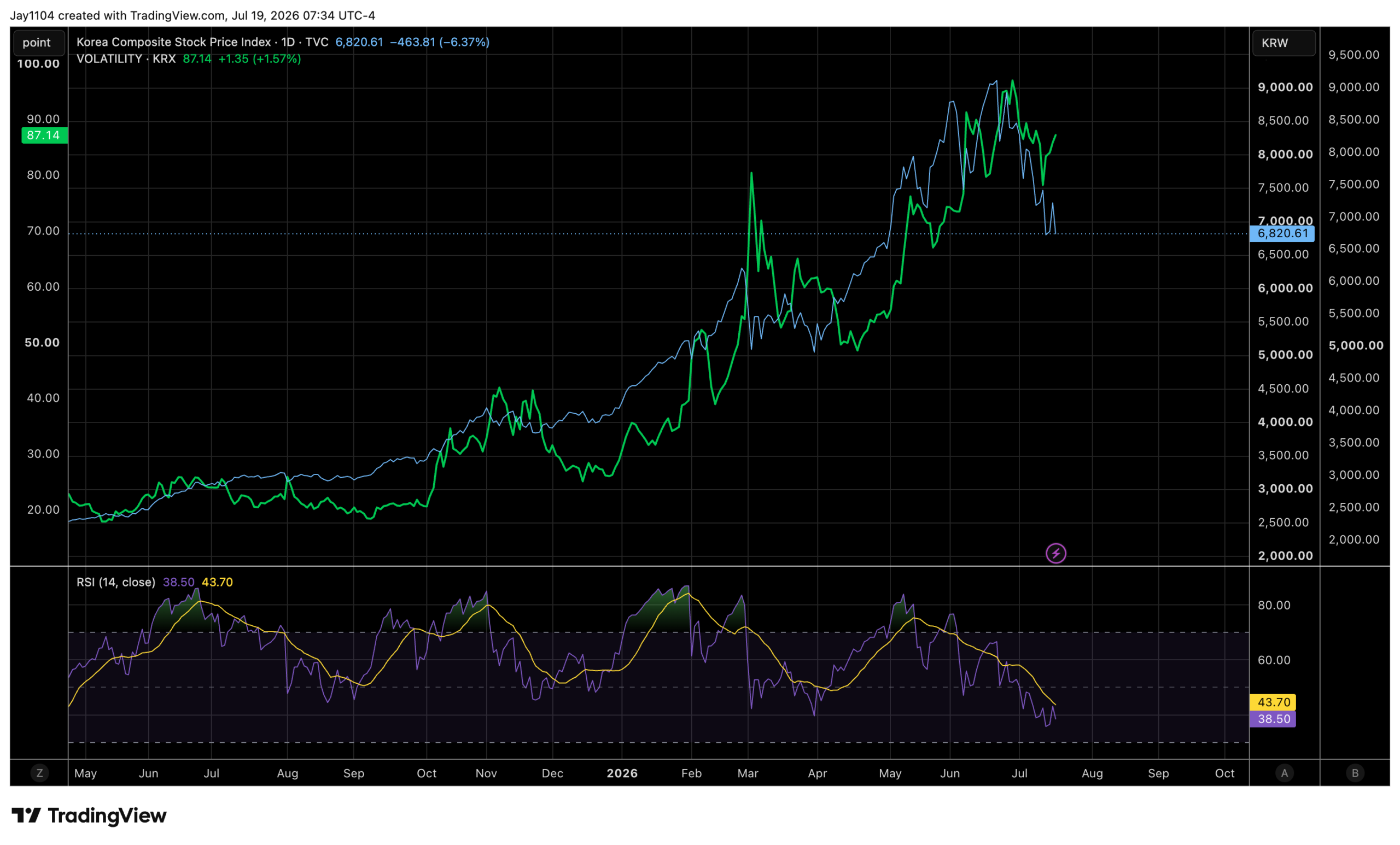Click 'Nov' on the time axis
Viewport: 1400px width, 845px height.
click(x=486, y=773)
